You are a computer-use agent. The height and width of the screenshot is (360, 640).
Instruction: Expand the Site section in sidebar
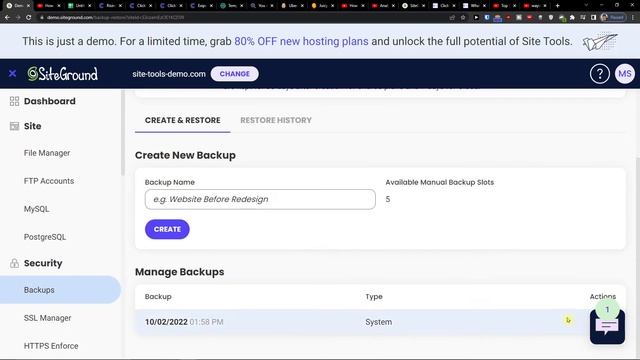pyautogui.click(x=32, y=126)
